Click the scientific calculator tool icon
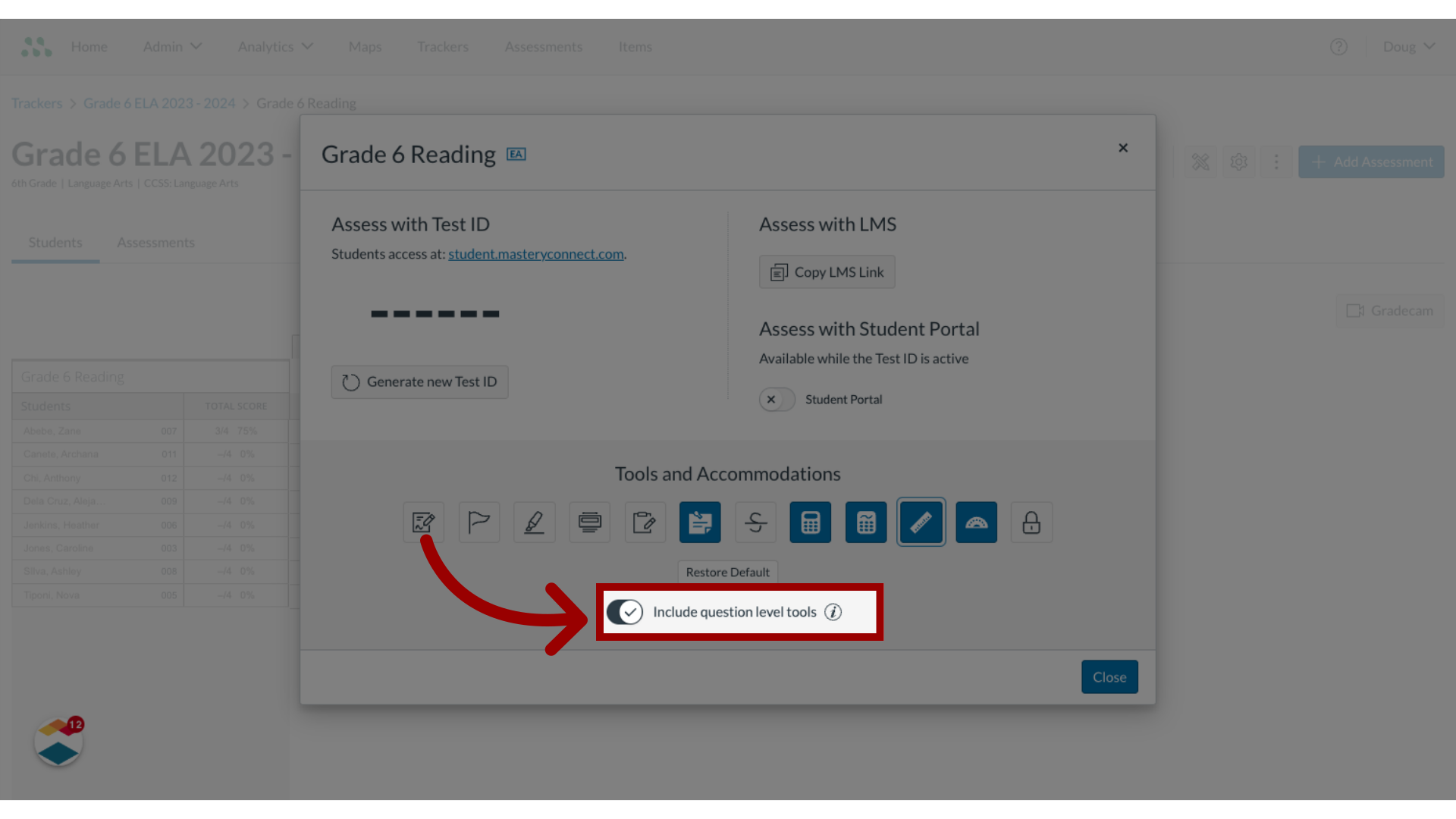The height and width of the screenshot is (819, 1456). [866, 522]
